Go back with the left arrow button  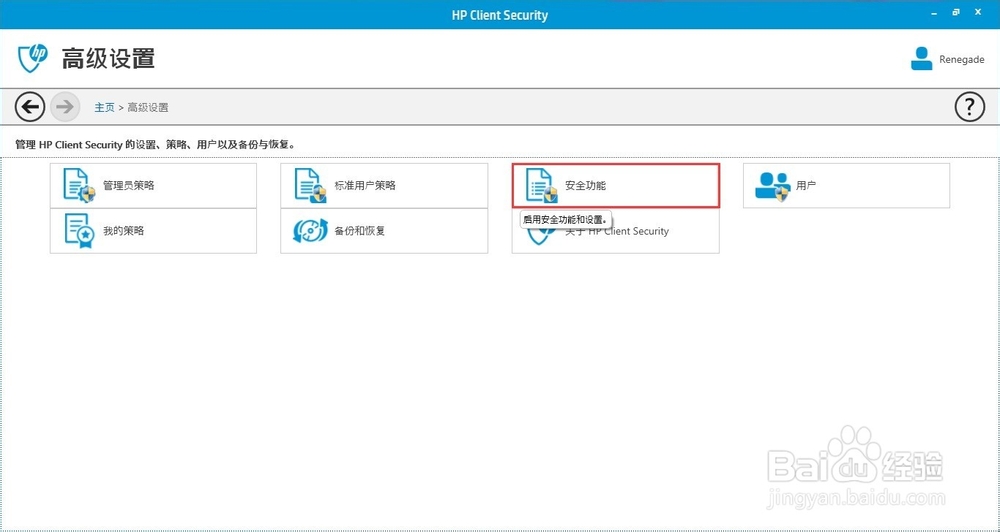coord(30,107)
